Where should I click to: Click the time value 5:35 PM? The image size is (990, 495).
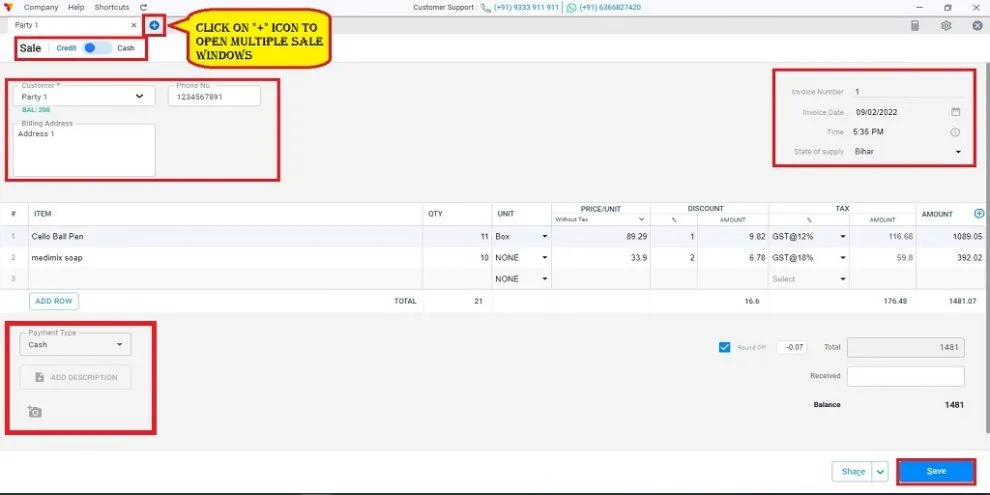tap(868, 132)
